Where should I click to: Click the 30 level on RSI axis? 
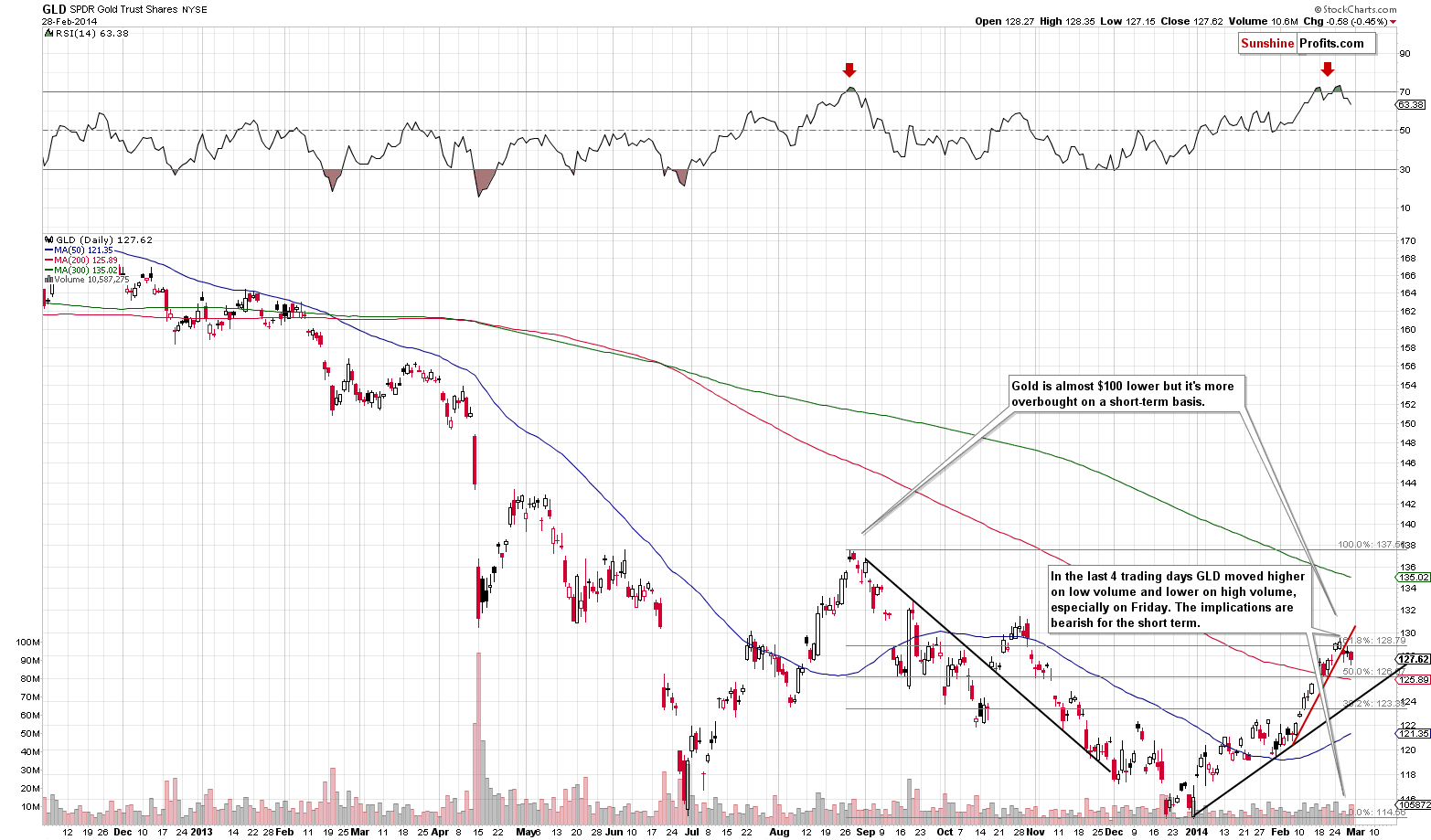[1404, 169]
